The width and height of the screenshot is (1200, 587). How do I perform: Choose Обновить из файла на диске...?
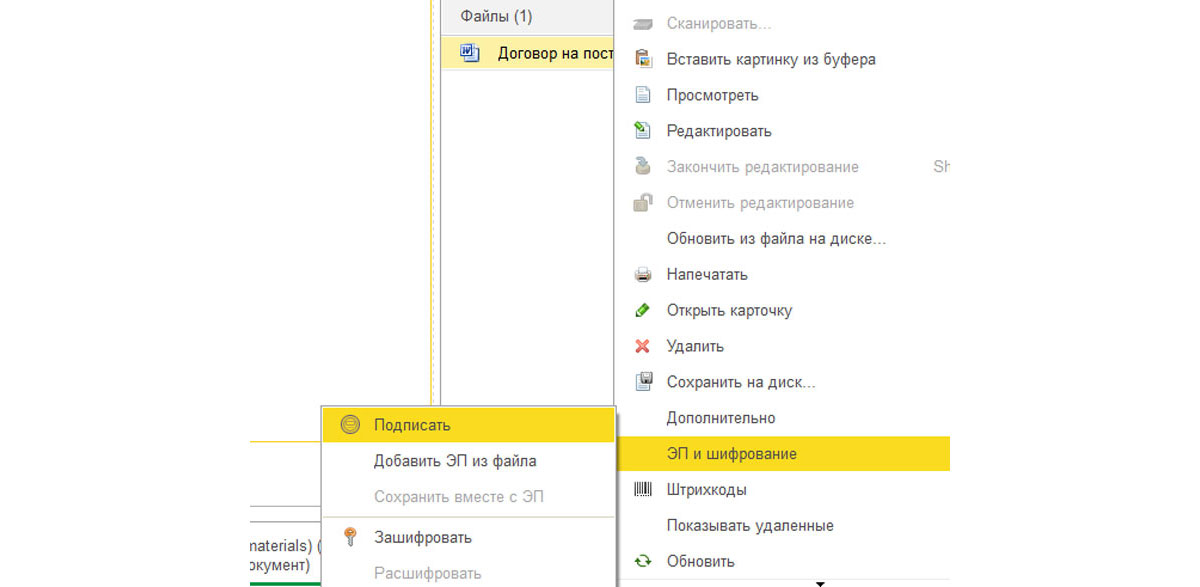tap(782, 239)
